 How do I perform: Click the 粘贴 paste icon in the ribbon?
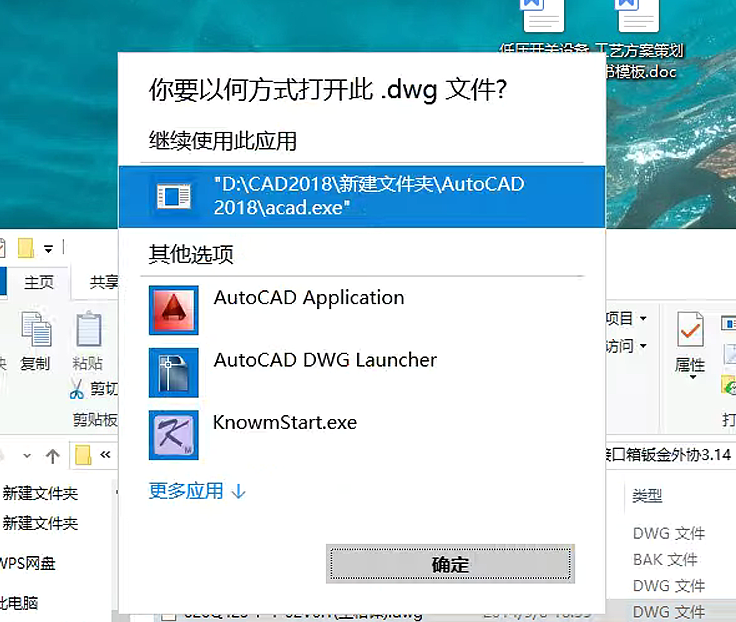click(88, 330)
